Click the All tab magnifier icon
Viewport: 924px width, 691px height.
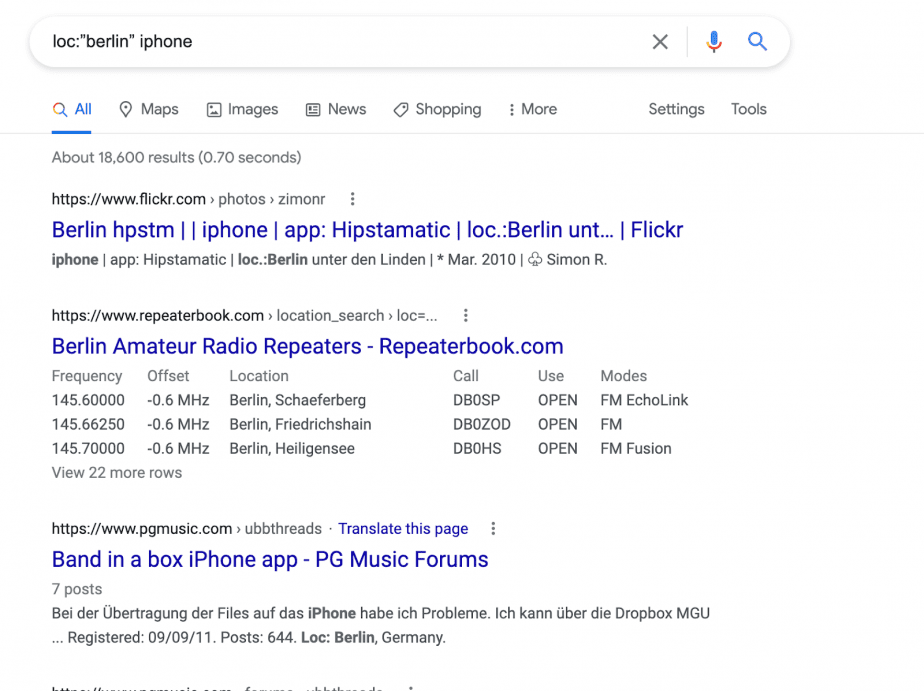coord(60,110)
